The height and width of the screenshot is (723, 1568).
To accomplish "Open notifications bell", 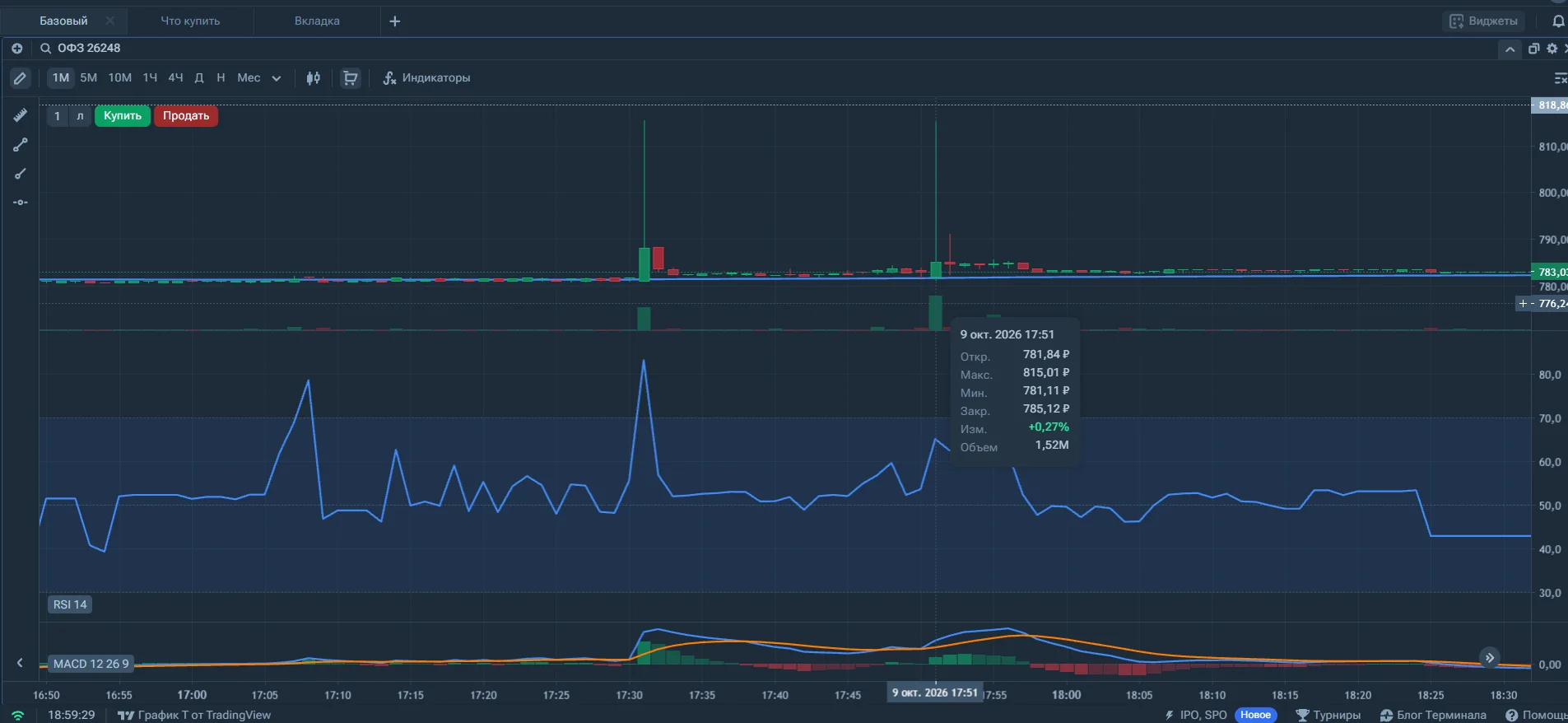I will [1558, 21].
